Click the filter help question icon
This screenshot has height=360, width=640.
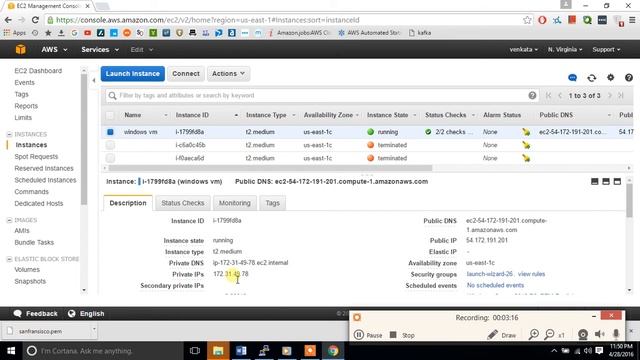[x=532, y=96]
